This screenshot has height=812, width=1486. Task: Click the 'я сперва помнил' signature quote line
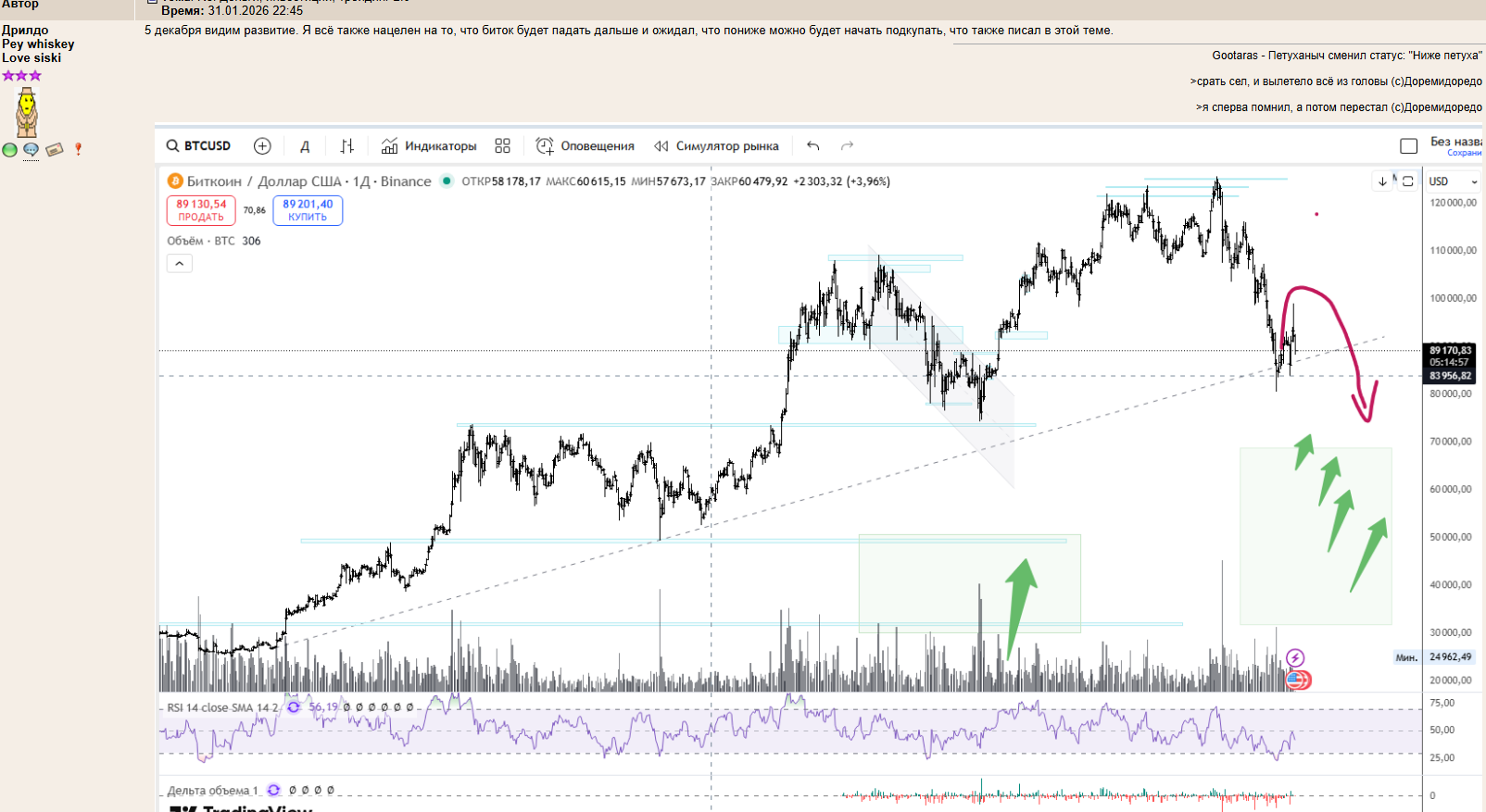(x=1339, y=107)
